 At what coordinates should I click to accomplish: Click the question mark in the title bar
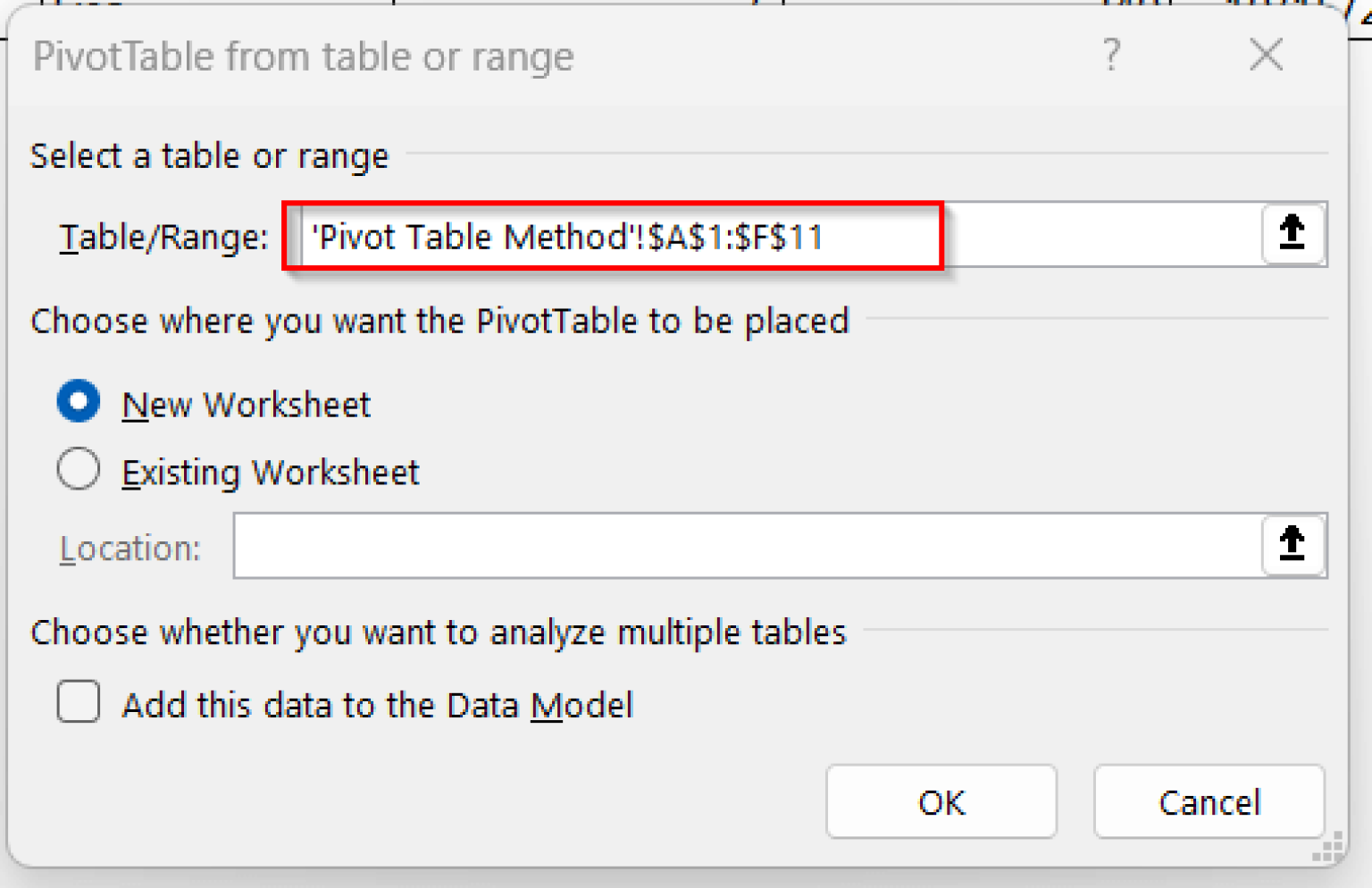(1110, 55)
